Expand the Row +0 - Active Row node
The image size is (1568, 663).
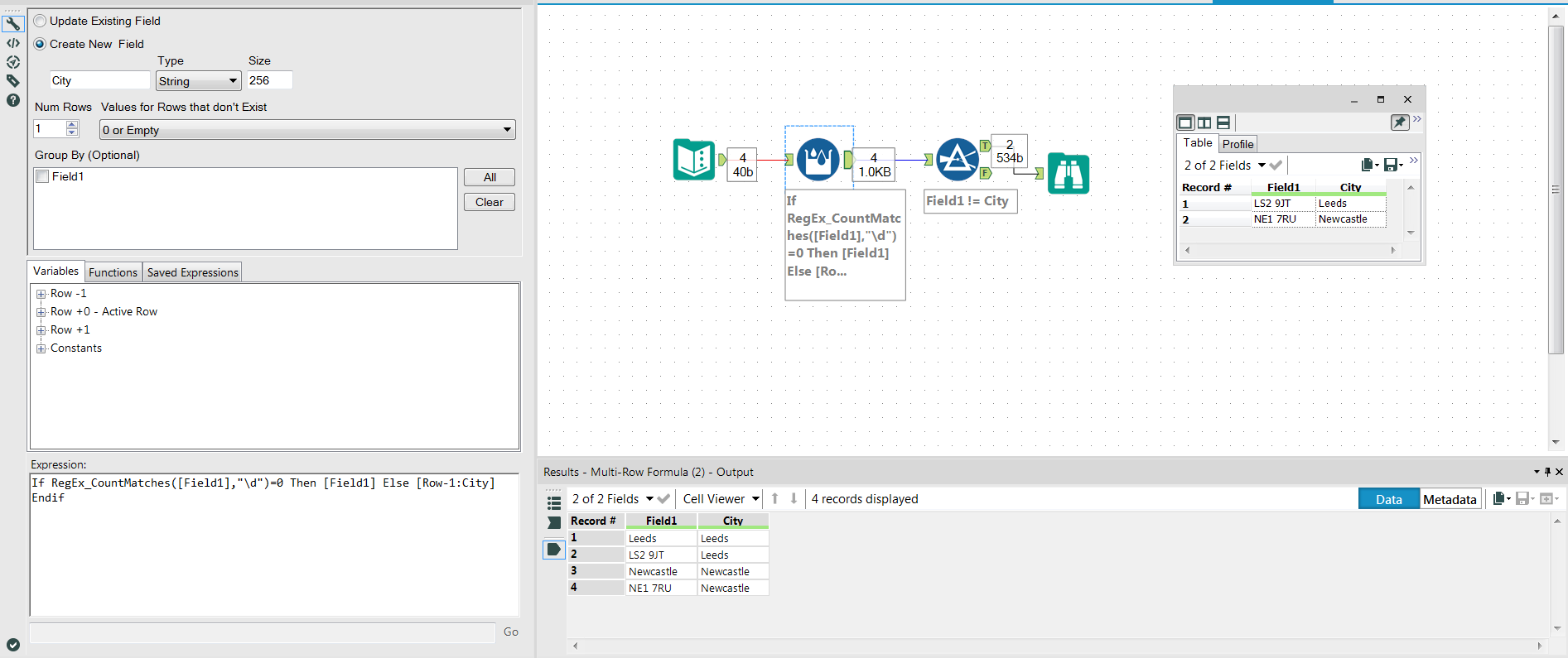(41, 312)
